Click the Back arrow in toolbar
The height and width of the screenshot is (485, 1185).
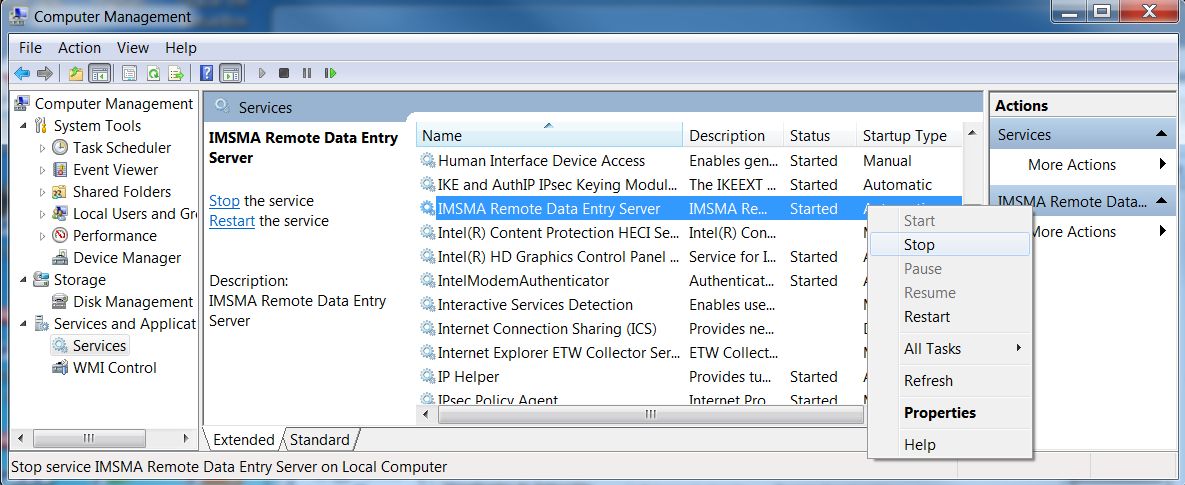(x=21, y=73)
